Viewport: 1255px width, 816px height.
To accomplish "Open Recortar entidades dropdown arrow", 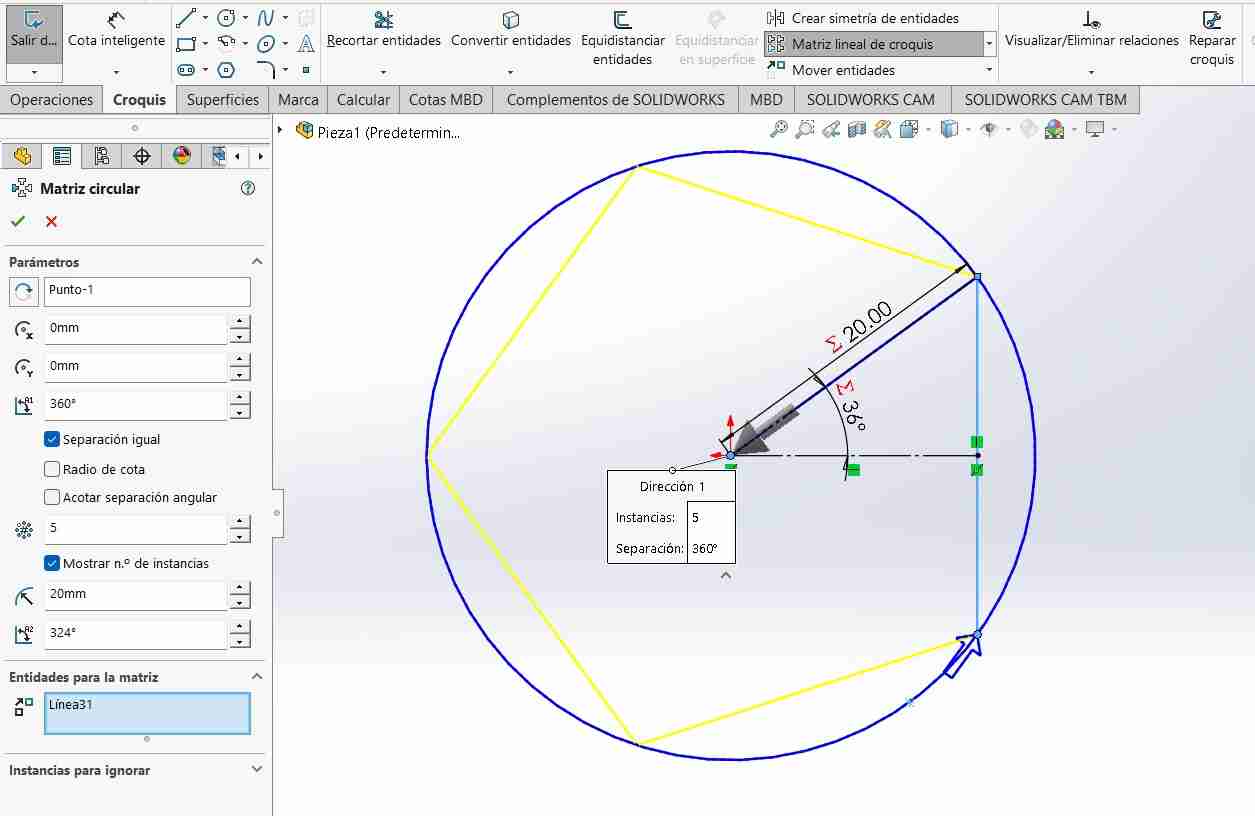I will click(x=384, y=72).
